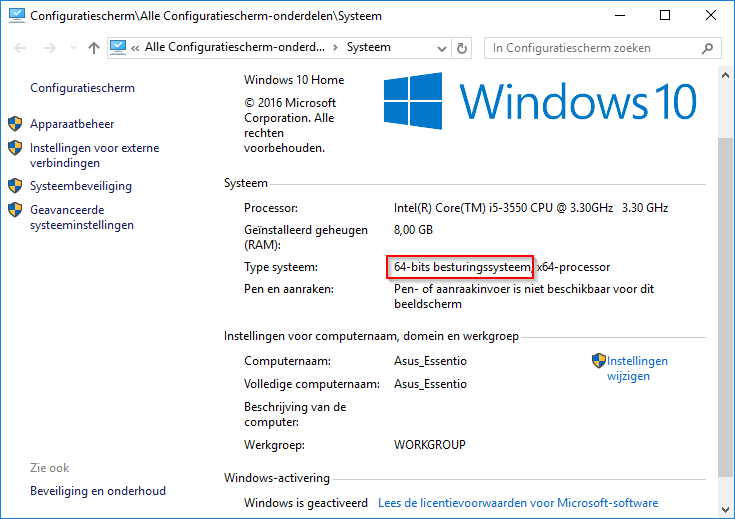The image size is (735, 519).
Task: Click scrollbar down arrow
Action: click(725, 509)
